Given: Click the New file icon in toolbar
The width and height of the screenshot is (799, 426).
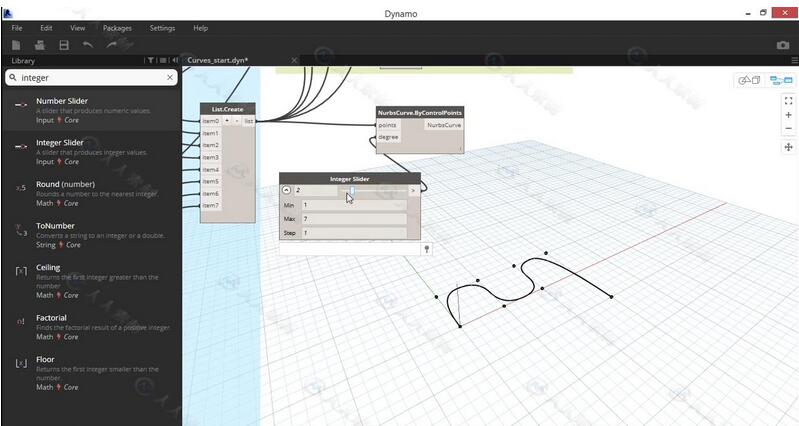Looking at the screenshot, I should [17, 45].
